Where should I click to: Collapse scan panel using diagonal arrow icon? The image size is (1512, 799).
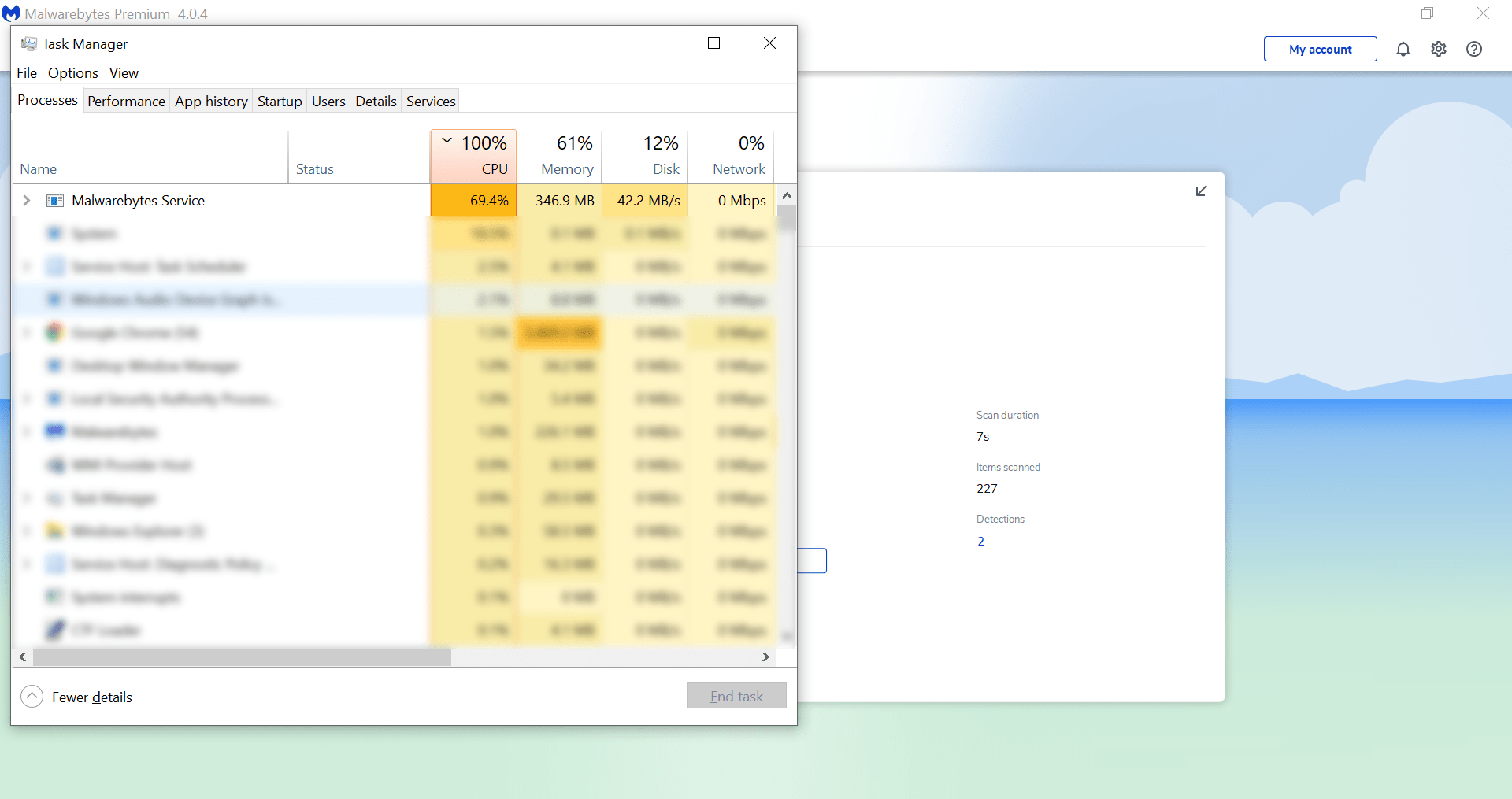click(1201, 191)
